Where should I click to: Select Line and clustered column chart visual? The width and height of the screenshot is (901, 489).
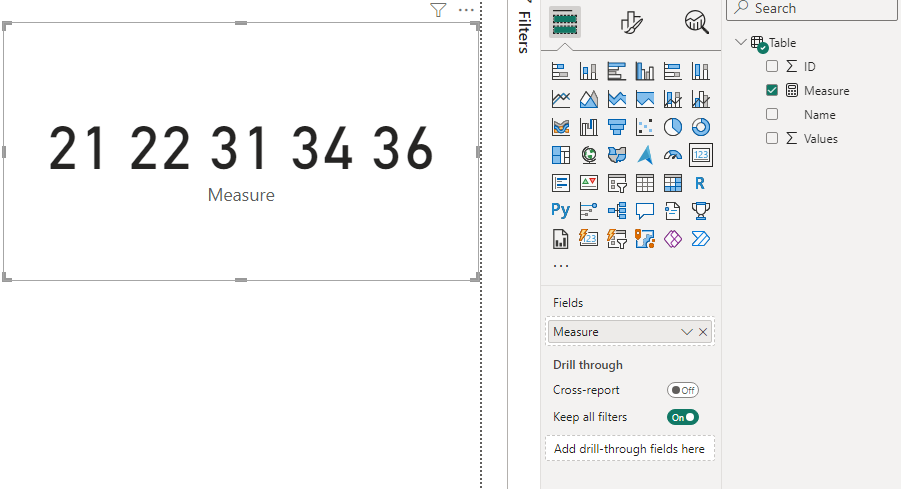700,99
